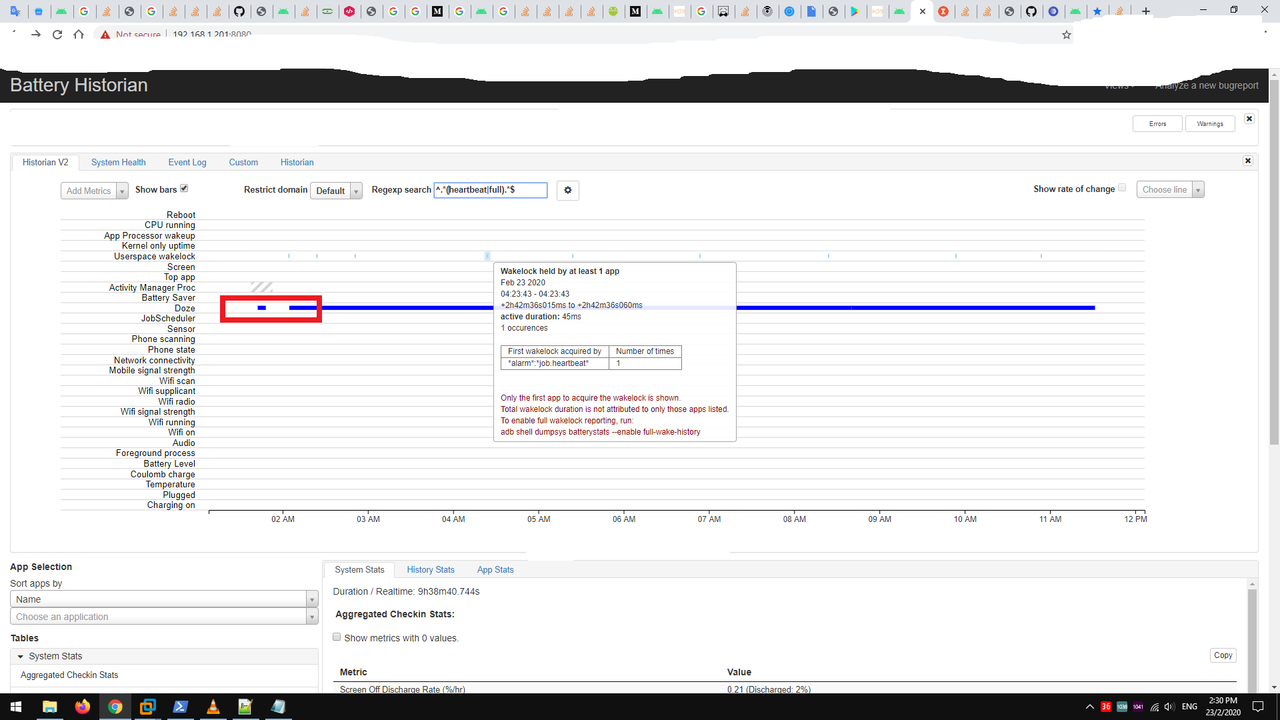The height and width of the screenshot is (720, 1280).
Task: Click the browser address bar URL
Action: [211, 34]
